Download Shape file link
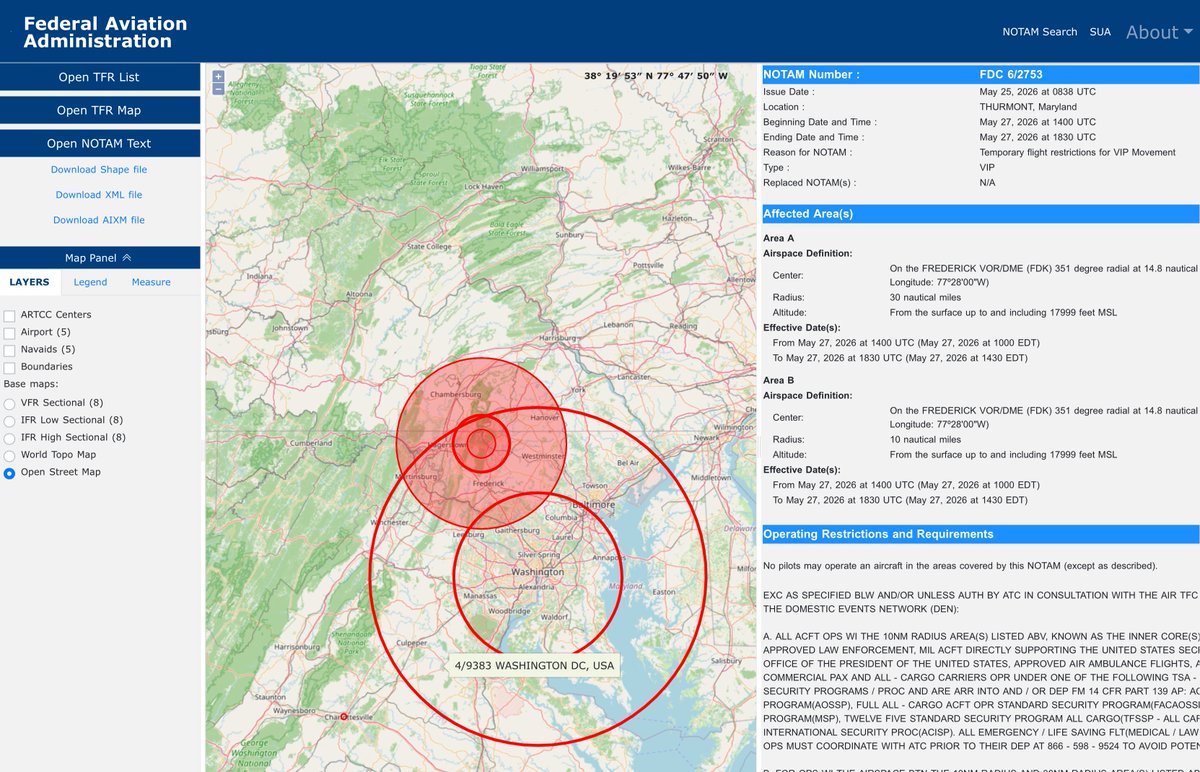Image resolution: width=1200 pixels, height=772 pixels. point(99,170)
